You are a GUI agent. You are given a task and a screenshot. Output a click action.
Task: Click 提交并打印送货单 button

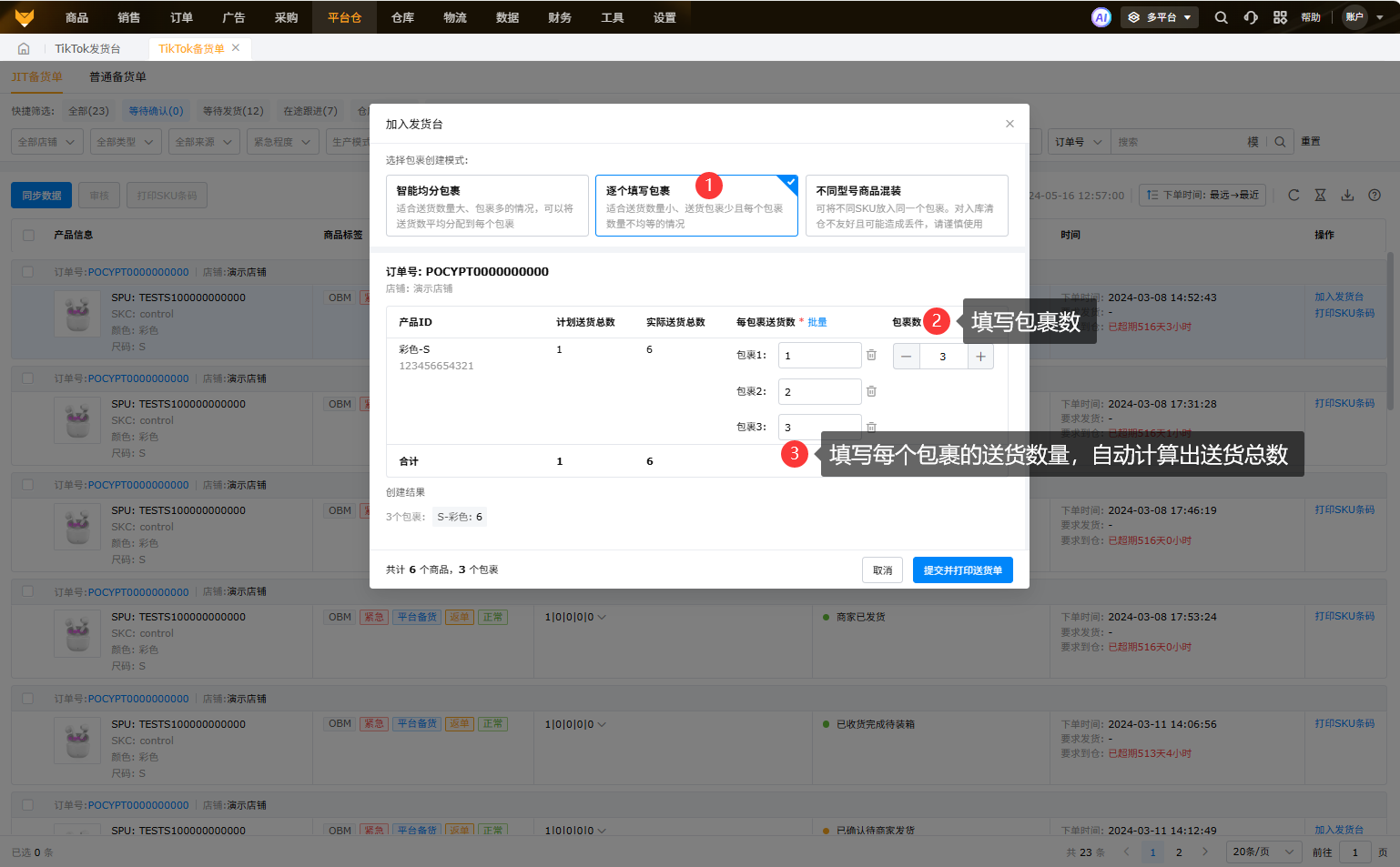click(962, 570)
